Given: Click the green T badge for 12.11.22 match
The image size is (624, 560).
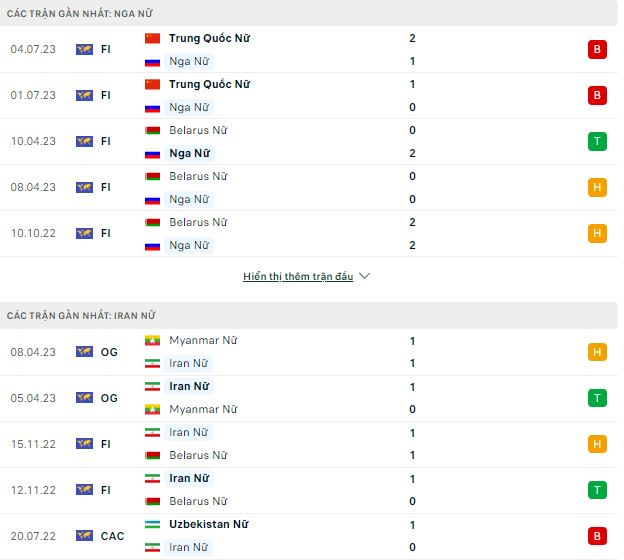Looking at the screenshot, I should pos(597,490).
